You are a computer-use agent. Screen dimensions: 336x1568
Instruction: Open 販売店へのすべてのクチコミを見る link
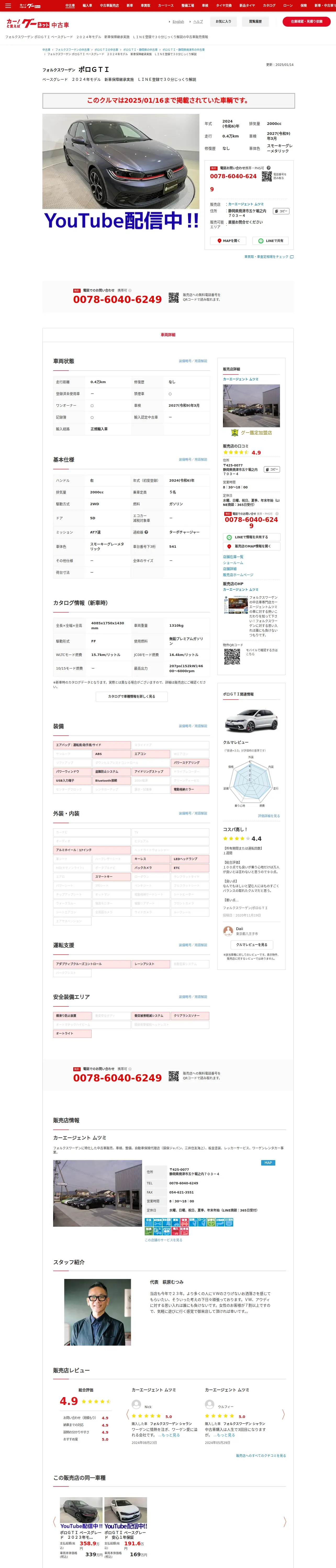[260, 1455]
